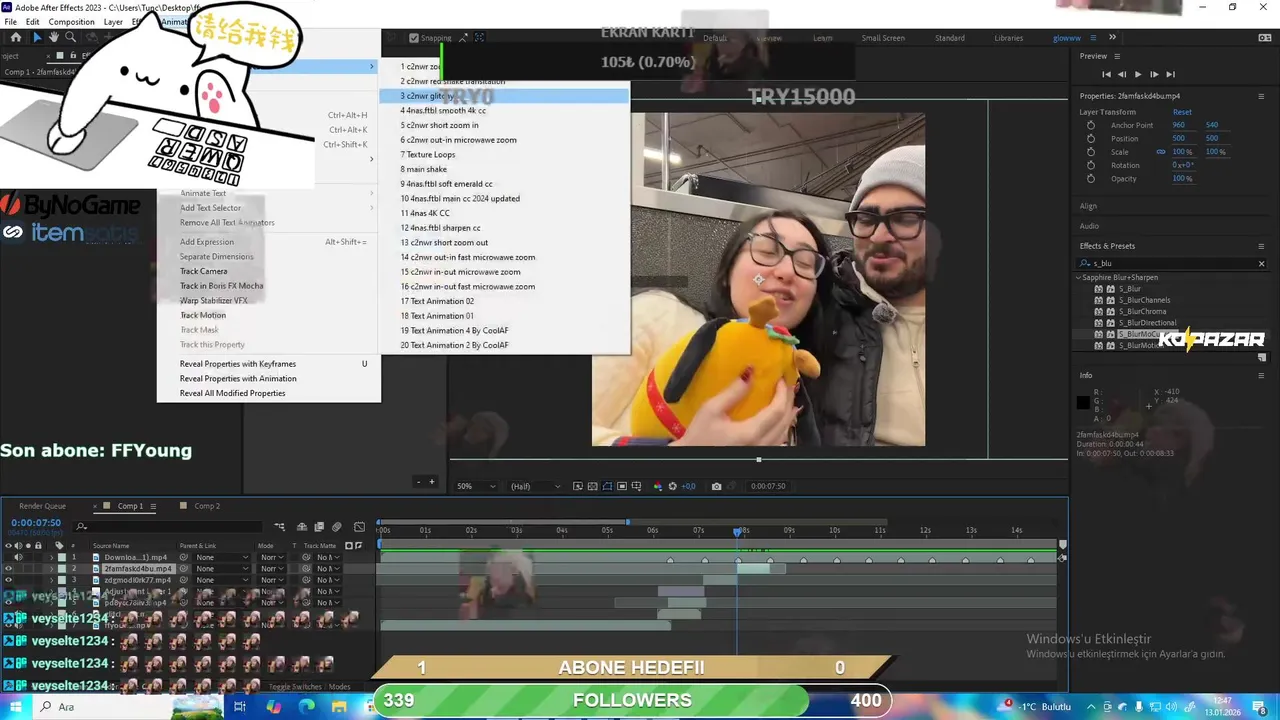This screenshot has width=1280, height=720.
Task: Click Reset in Layer Transform
Action: [x=1182, y=112]
